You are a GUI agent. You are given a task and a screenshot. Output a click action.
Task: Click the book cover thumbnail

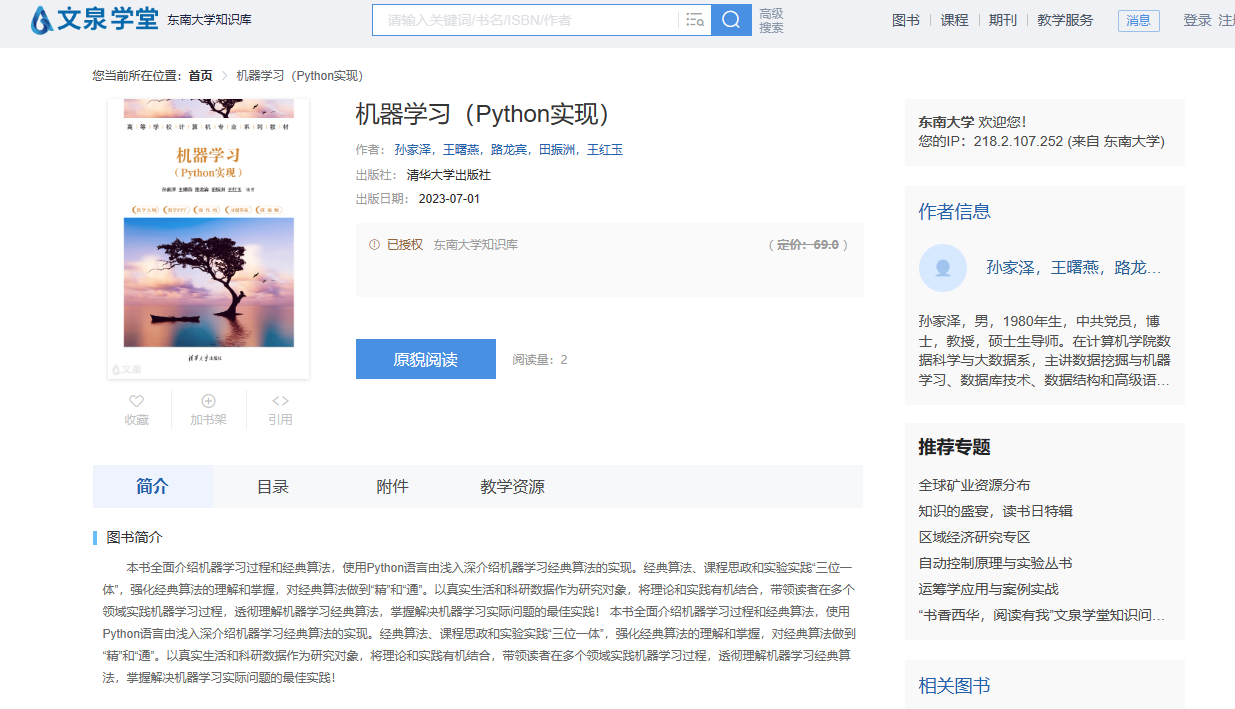(x=208, y=239)
